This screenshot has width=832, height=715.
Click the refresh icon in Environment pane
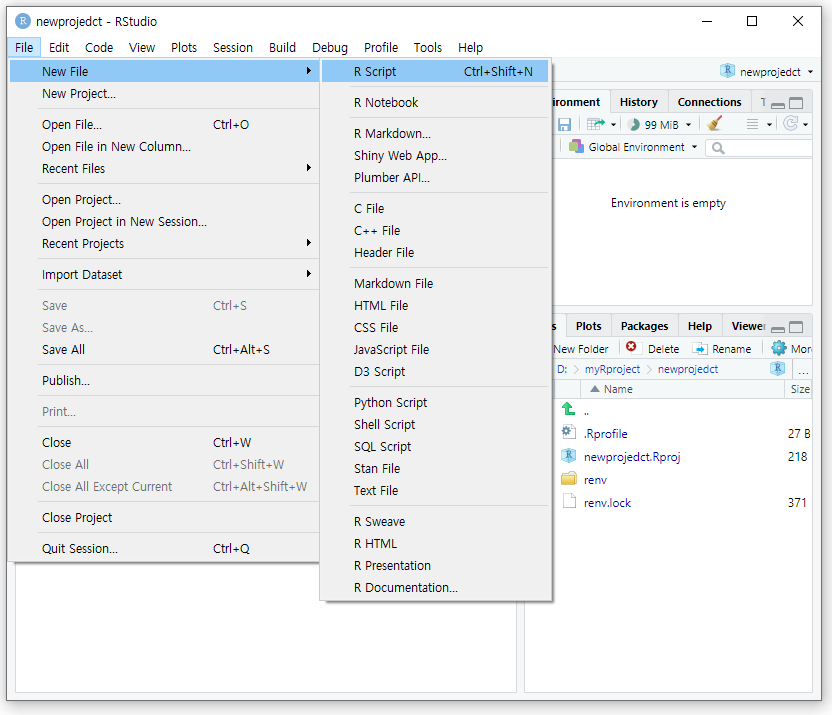(x=791, y=124)
